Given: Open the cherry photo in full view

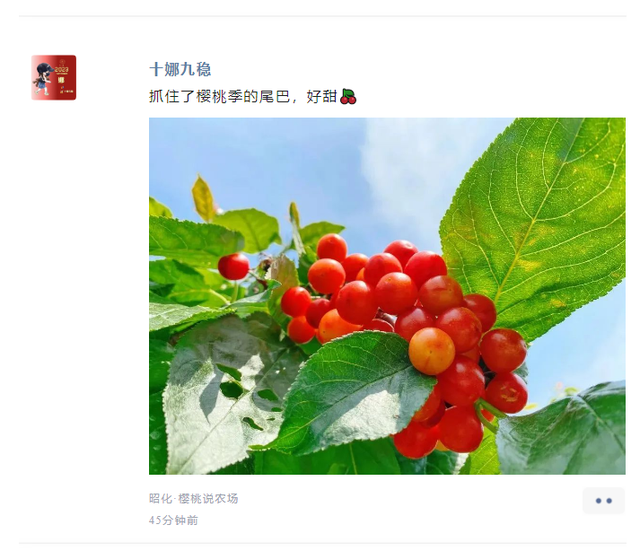Looking at the screenshot, I should [387, 296].
